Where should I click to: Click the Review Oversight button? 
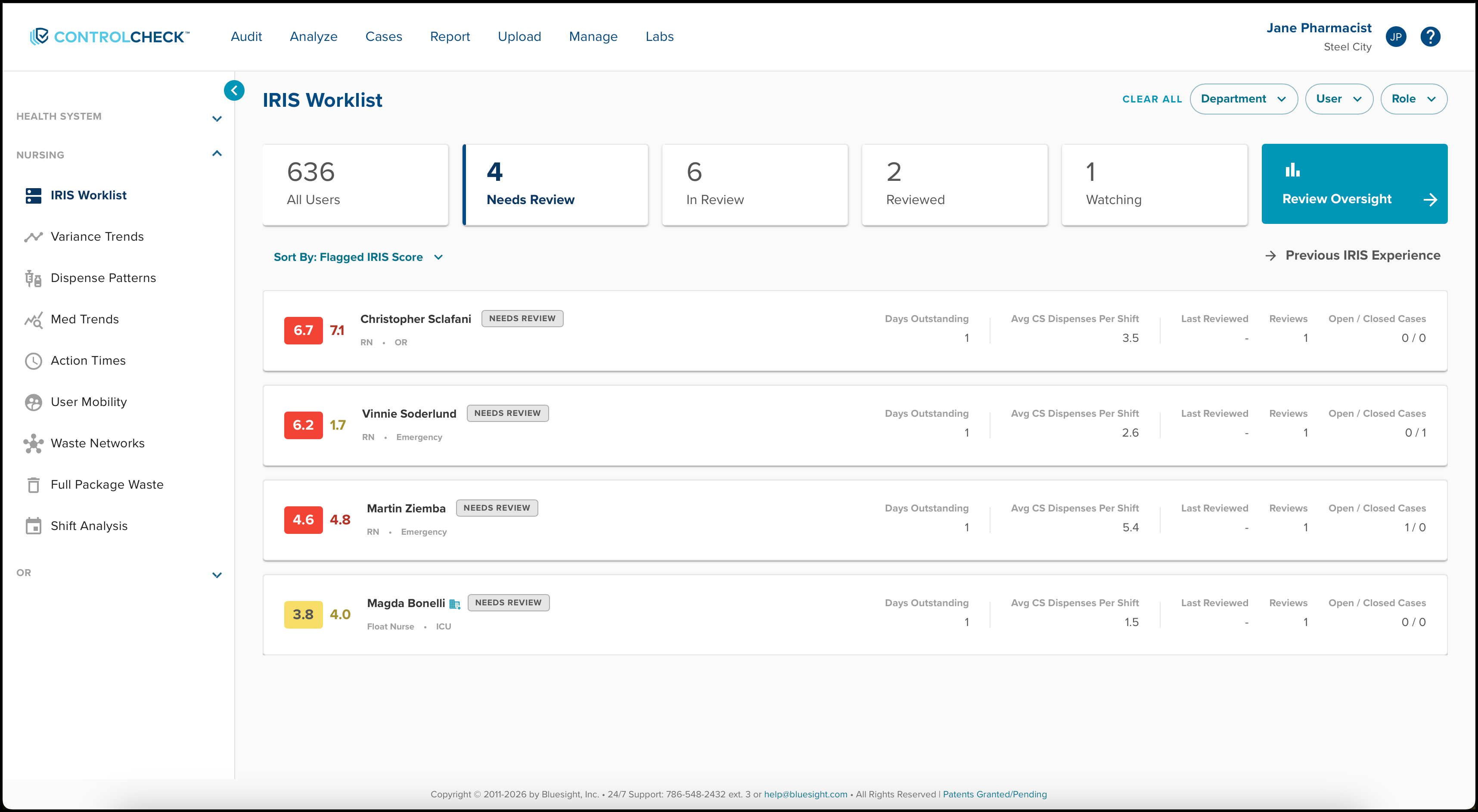tap(1354, 184)
